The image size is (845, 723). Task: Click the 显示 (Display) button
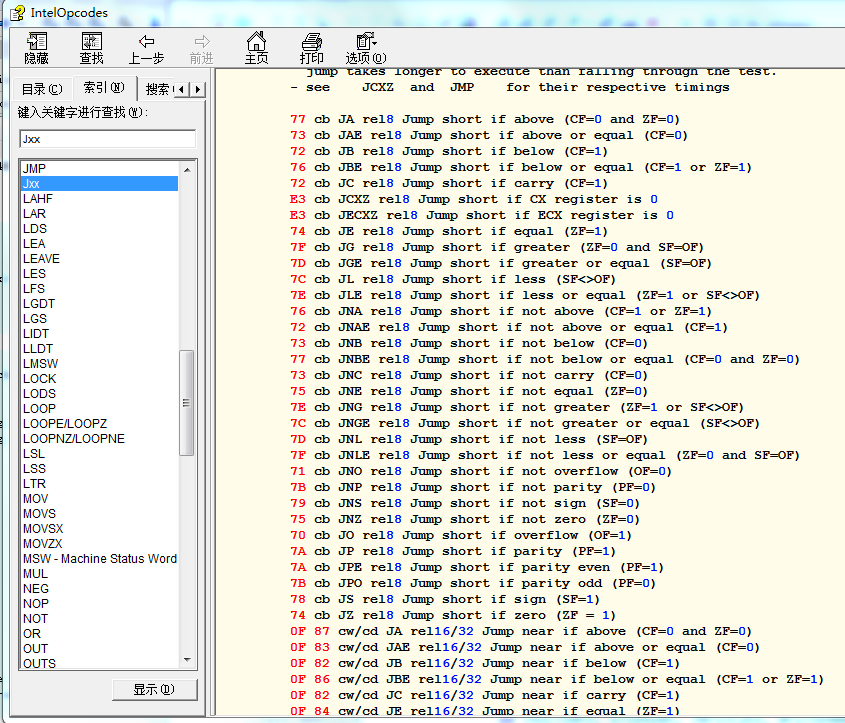point(155,690)
